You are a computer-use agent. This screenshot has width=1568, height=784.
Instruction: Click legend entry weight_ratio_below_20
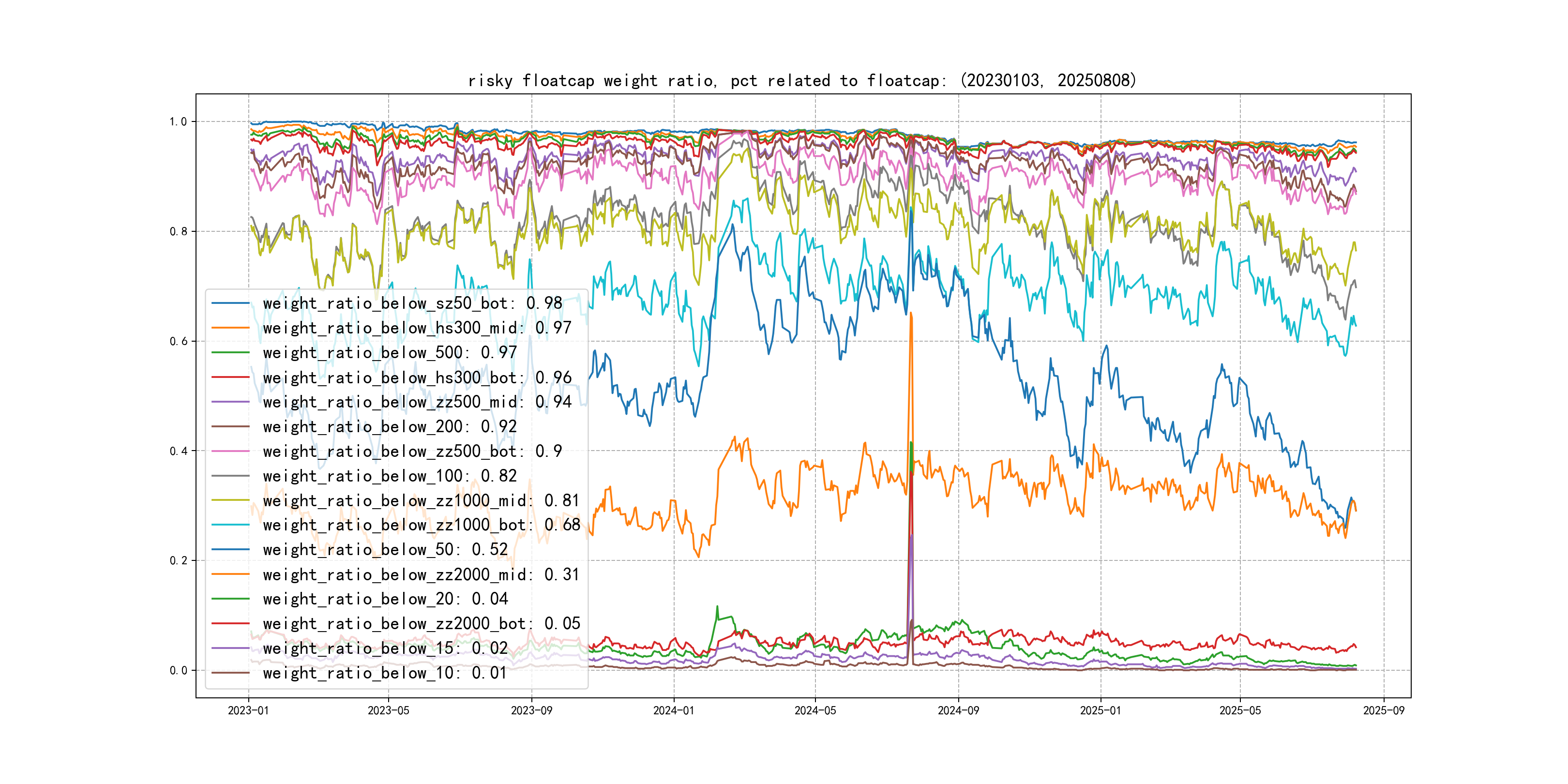click(385, 599)
